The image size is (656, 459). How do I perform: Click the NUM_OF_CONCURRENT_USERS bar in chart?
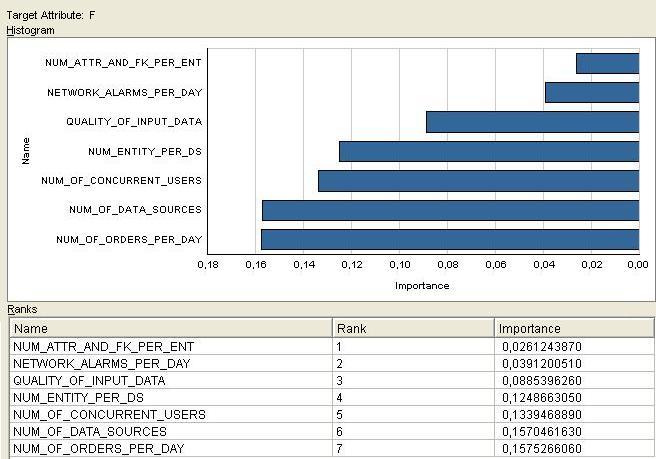tap(478, 181)
